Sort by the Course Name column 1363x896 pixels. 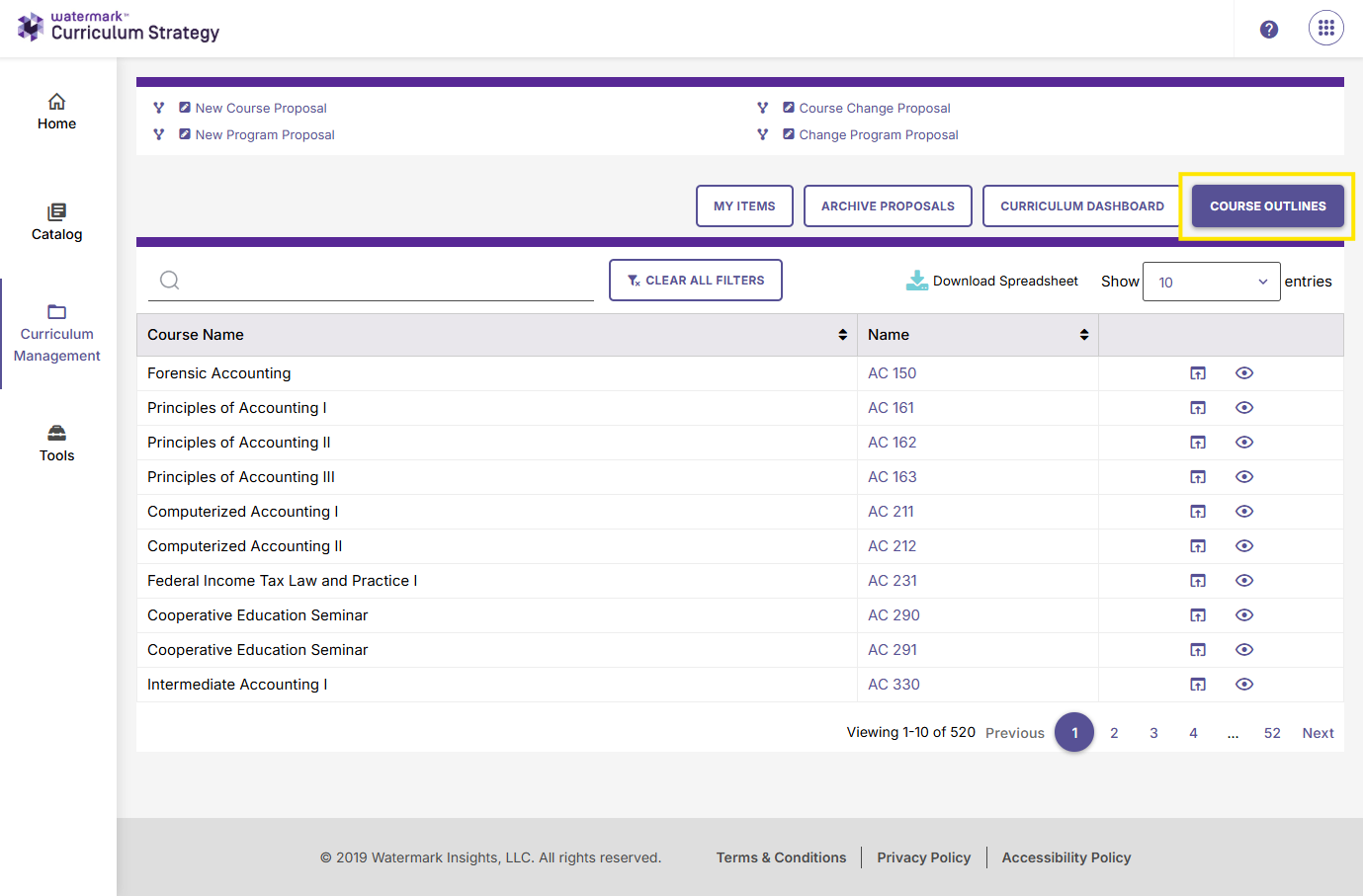[496, 335]
